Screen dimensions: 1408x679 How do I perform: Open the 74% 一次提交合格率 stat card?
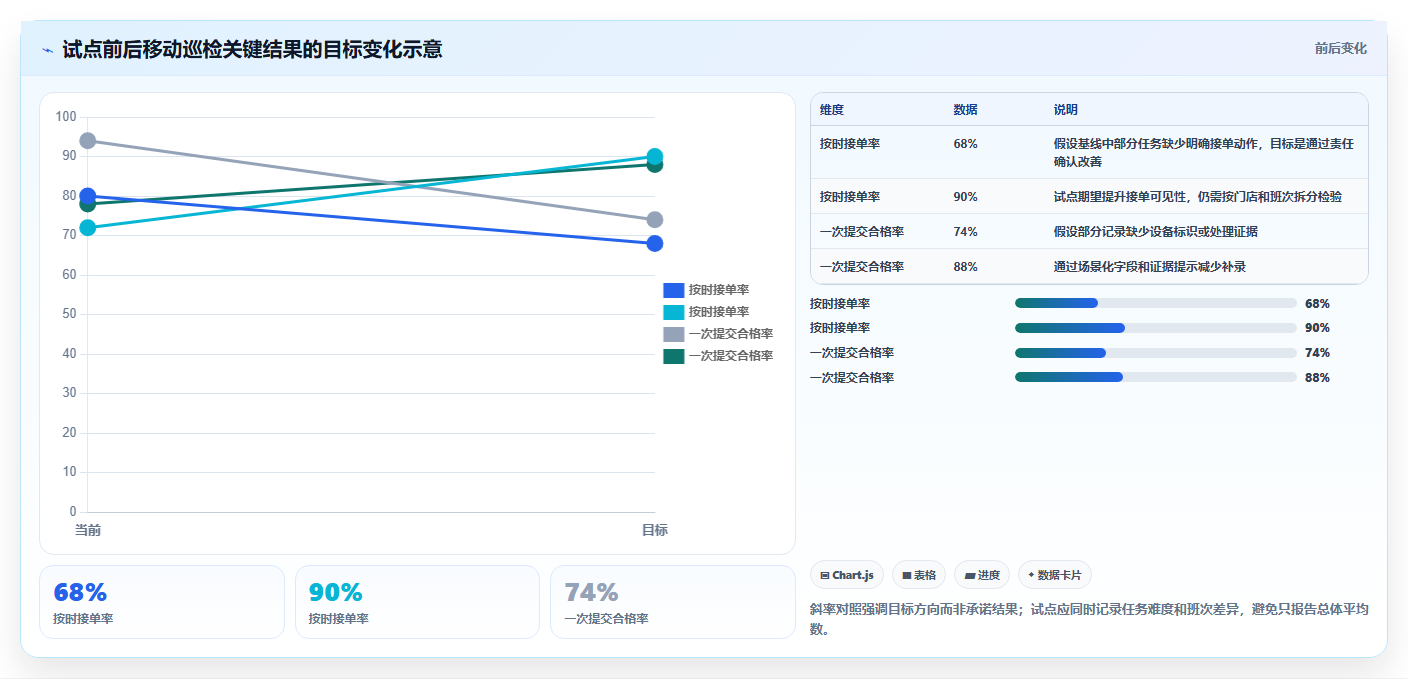click(672, 602)
